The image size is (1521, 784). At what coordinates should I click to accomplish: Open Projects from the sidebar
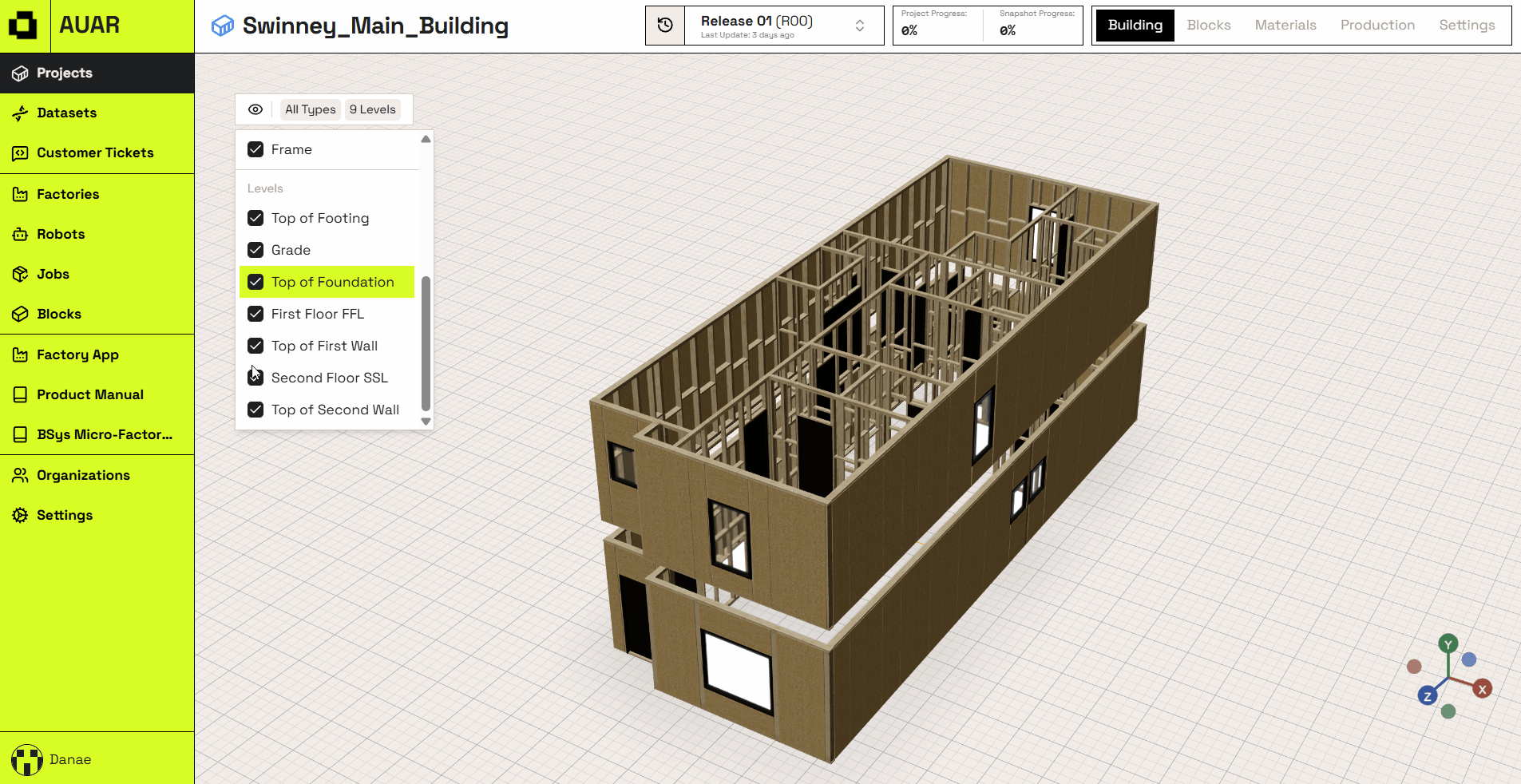click(x=19, y=73)
